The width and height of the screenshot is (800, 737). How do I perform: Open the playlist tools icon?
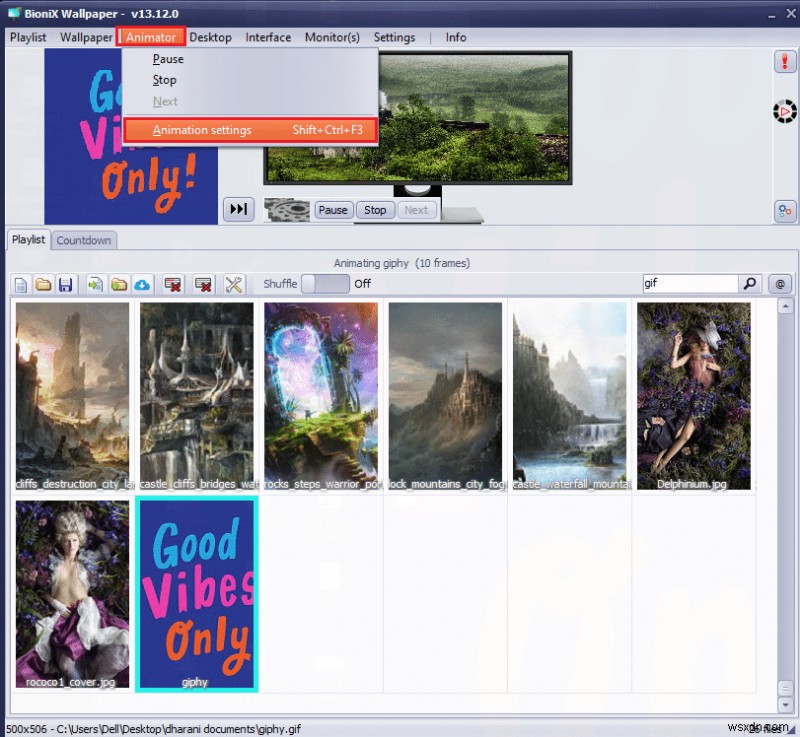[232, 284]
